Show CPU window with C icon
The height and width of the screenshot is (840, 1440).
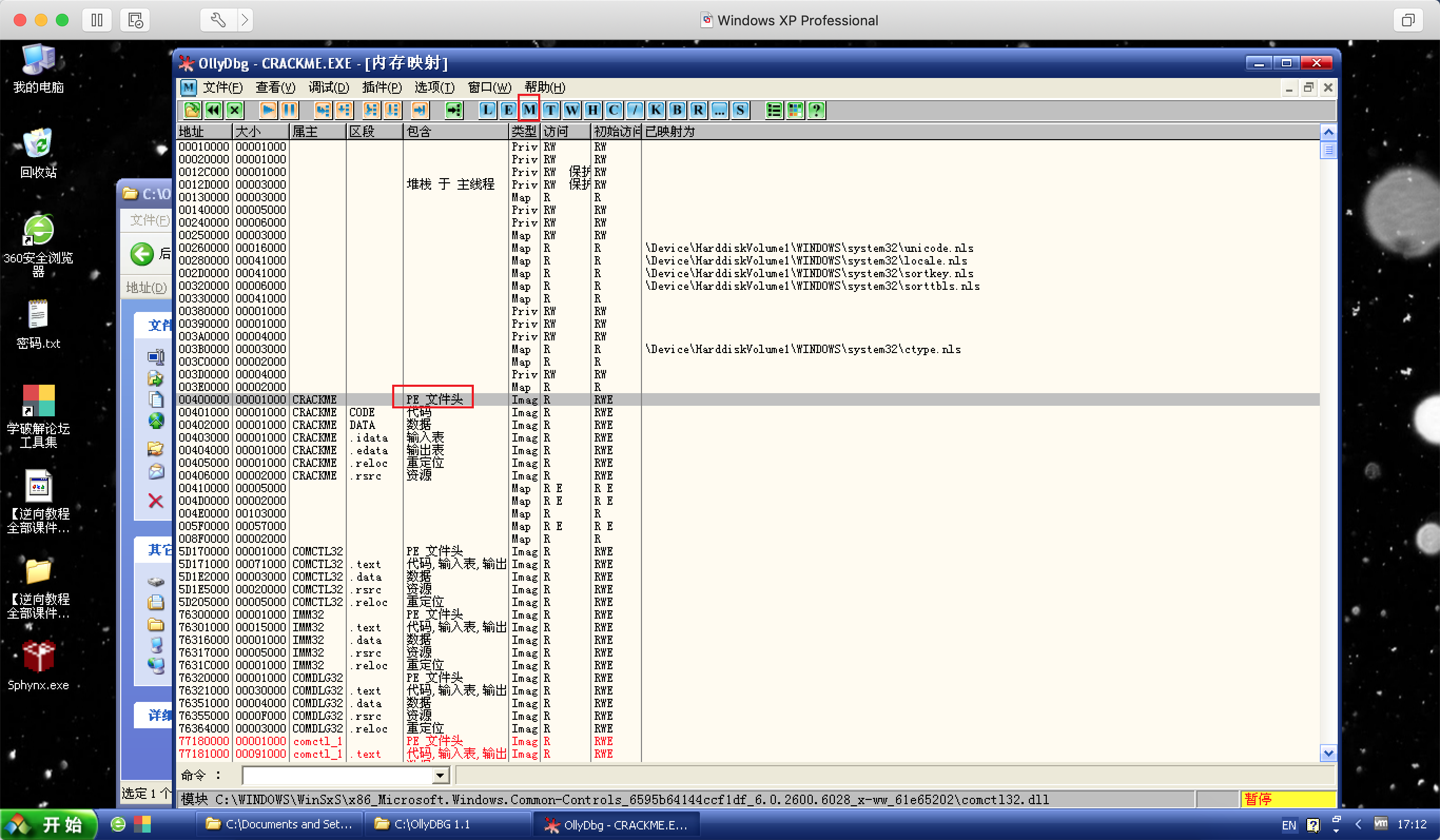click(614, 110)
